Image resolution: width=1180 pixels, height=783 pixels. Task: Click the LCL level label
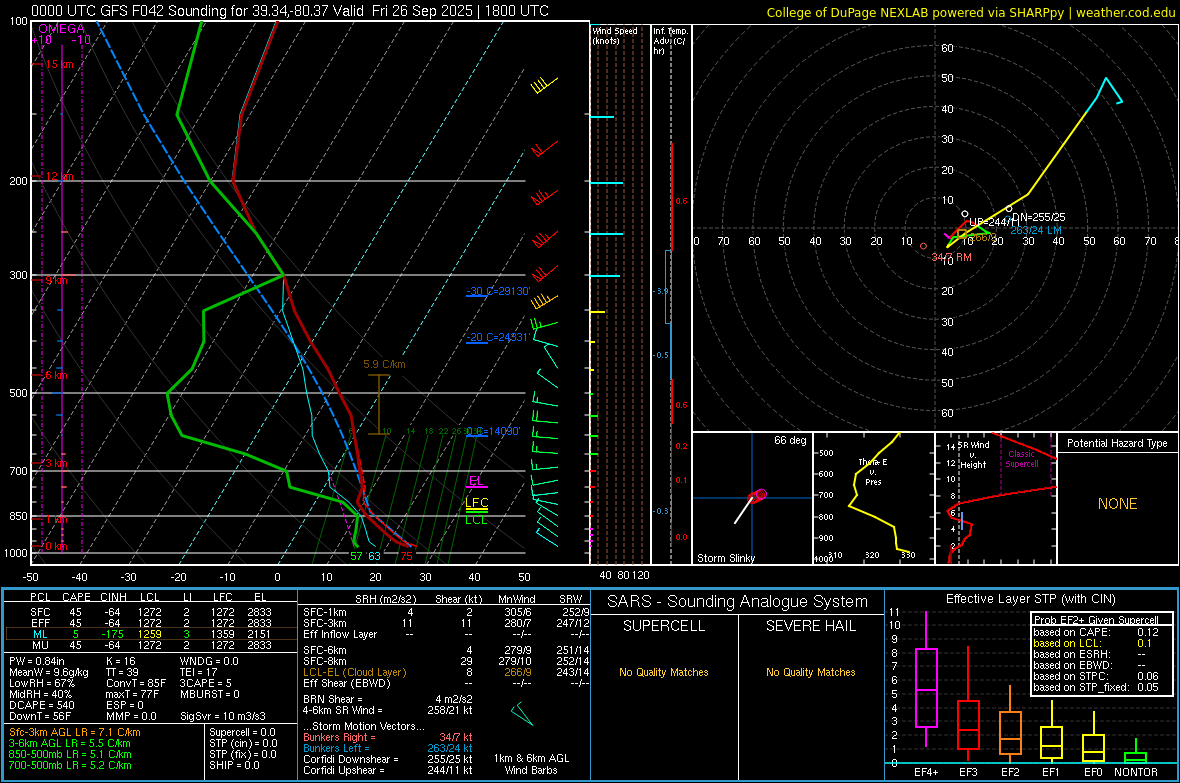pyautogui.click(x=476, y=519)
